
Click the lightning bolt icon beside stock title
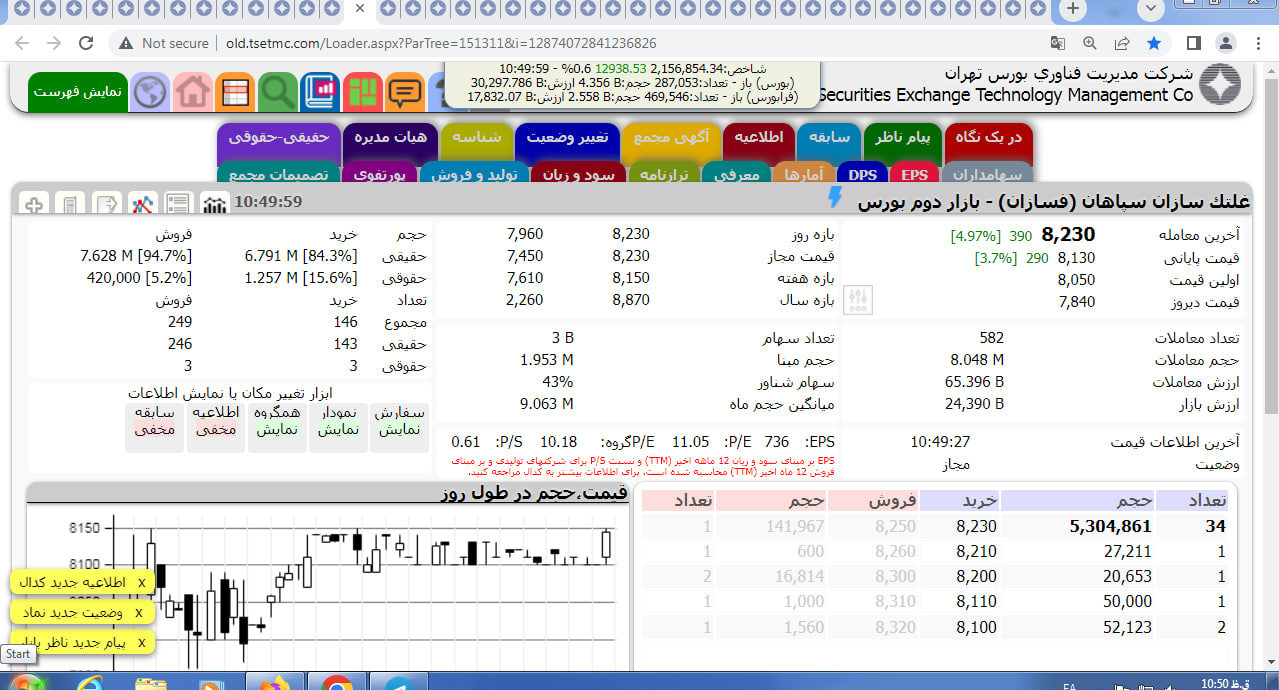pyautogui.click(x=836, y=200)
